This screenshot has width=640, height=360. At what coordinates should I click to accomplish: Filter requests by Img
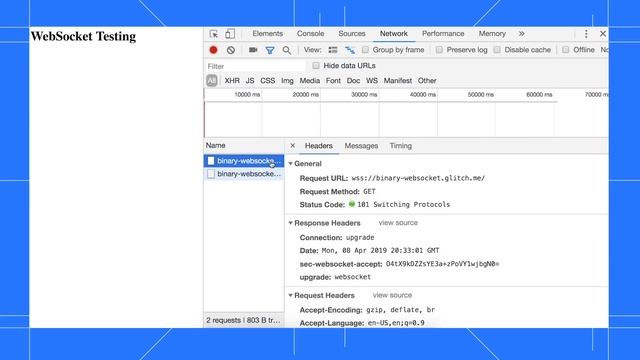[287, 81]
